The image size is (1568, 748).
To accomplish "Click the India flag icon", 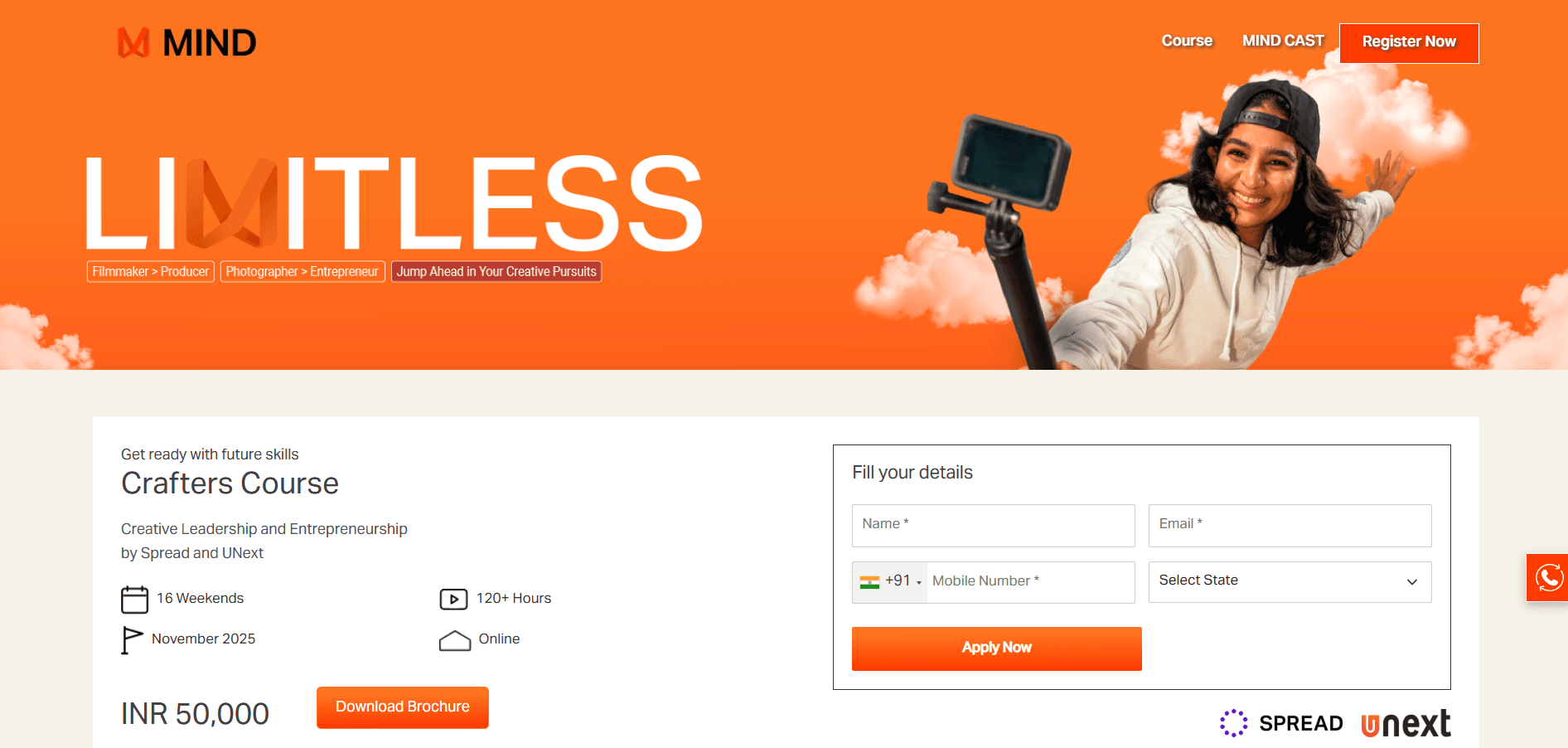I will tap(869, 582).
